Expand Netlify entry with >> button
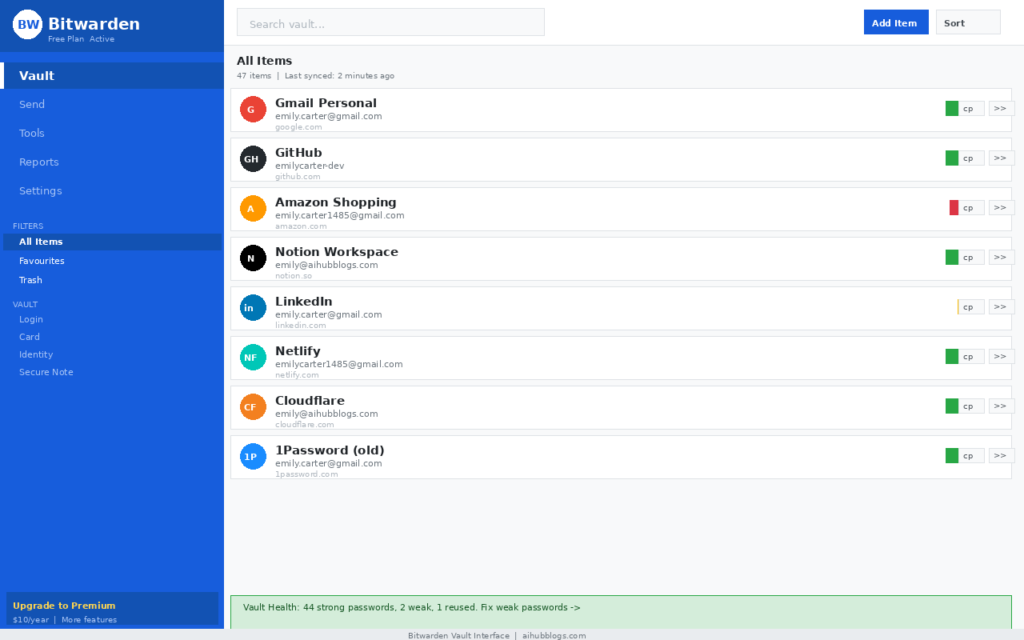 1000,357
